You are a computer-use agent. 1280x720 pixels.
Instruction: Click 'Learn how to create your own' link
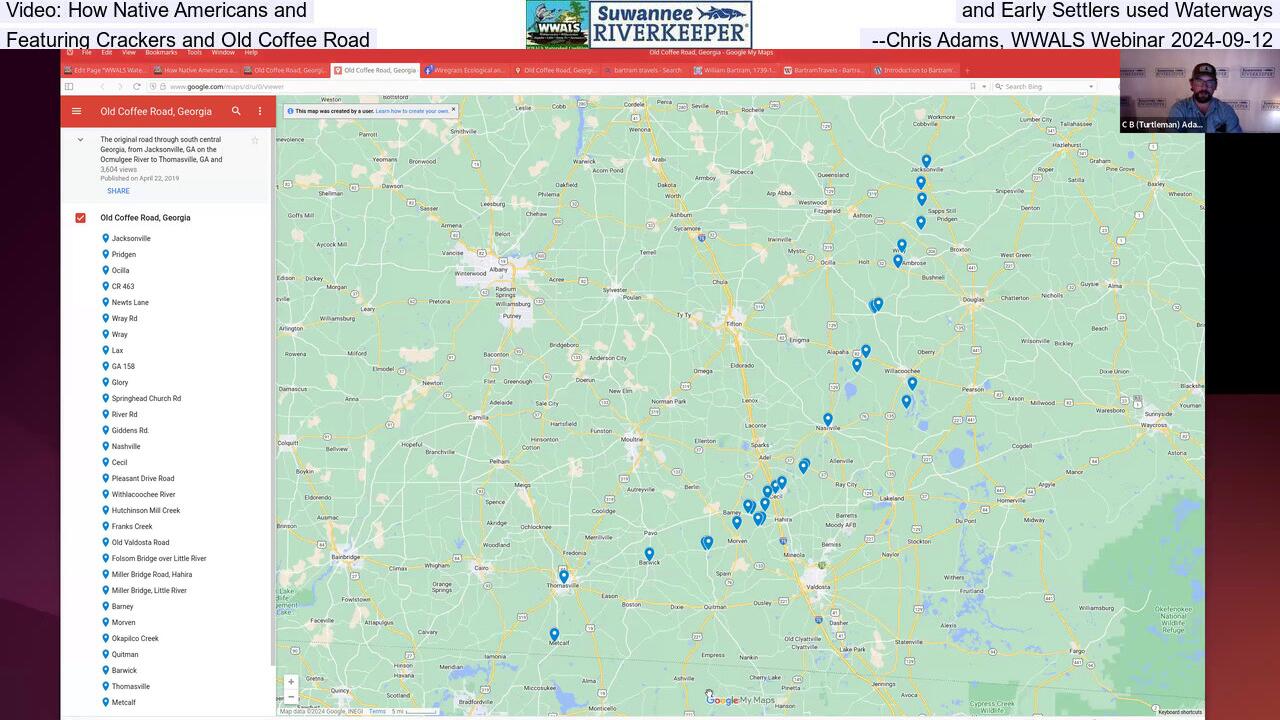[x=412, y=111]
